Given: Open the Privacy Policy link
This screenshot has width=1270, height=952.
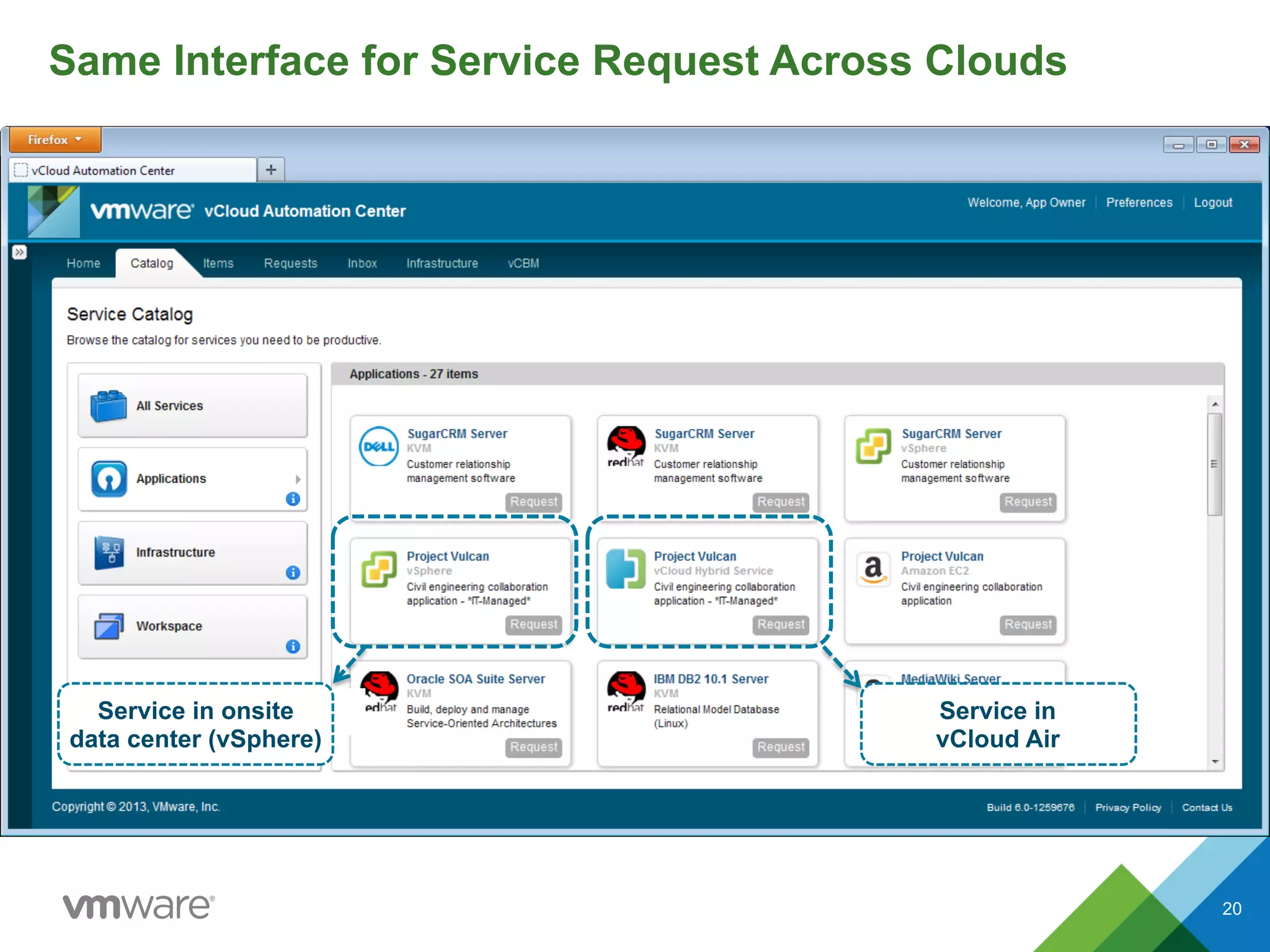Looking at the screenshot, I should pyautogui.click(x=1128, y=808).
